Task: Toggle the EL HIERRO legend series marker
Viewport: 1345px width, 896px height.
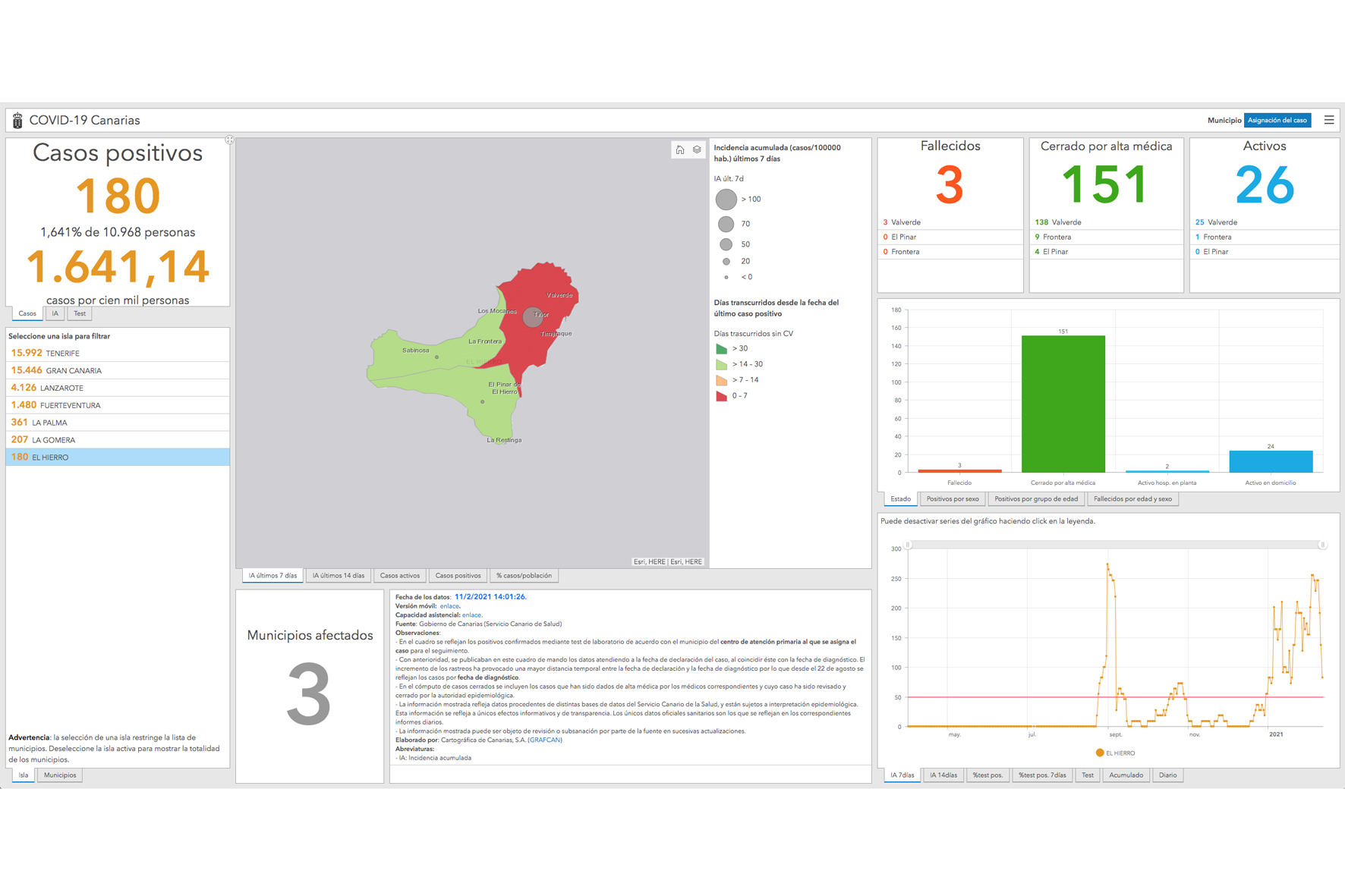Action: tap(1099, 753)
